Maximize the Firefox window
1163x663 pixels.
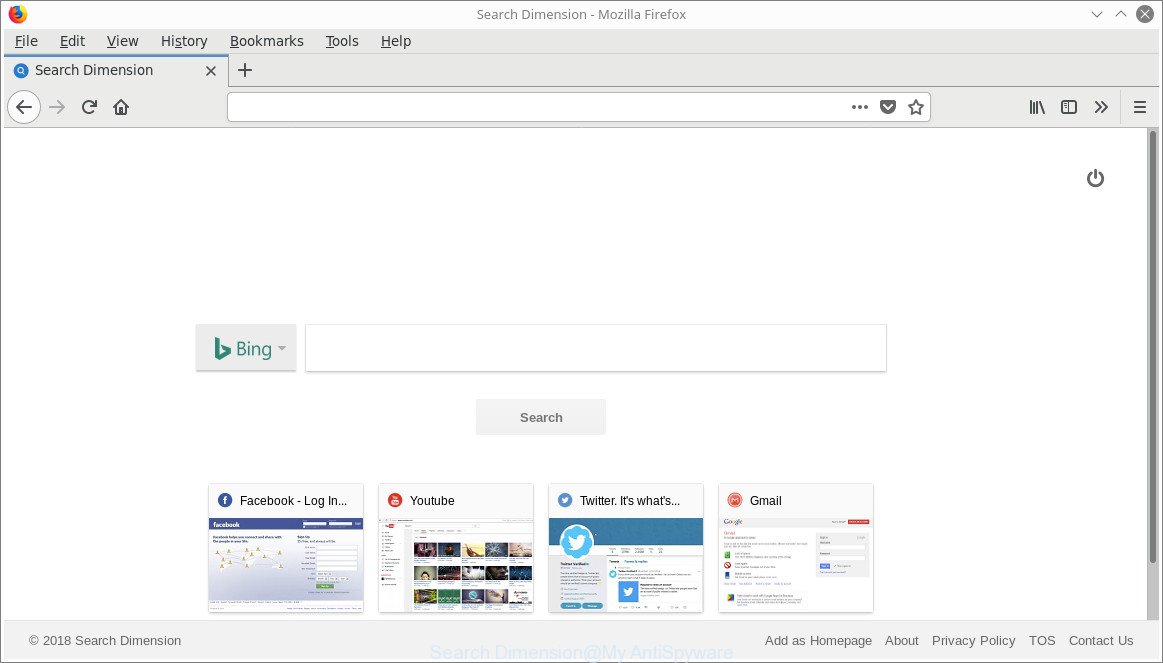pyautogui.click(x=1121, y=14)
